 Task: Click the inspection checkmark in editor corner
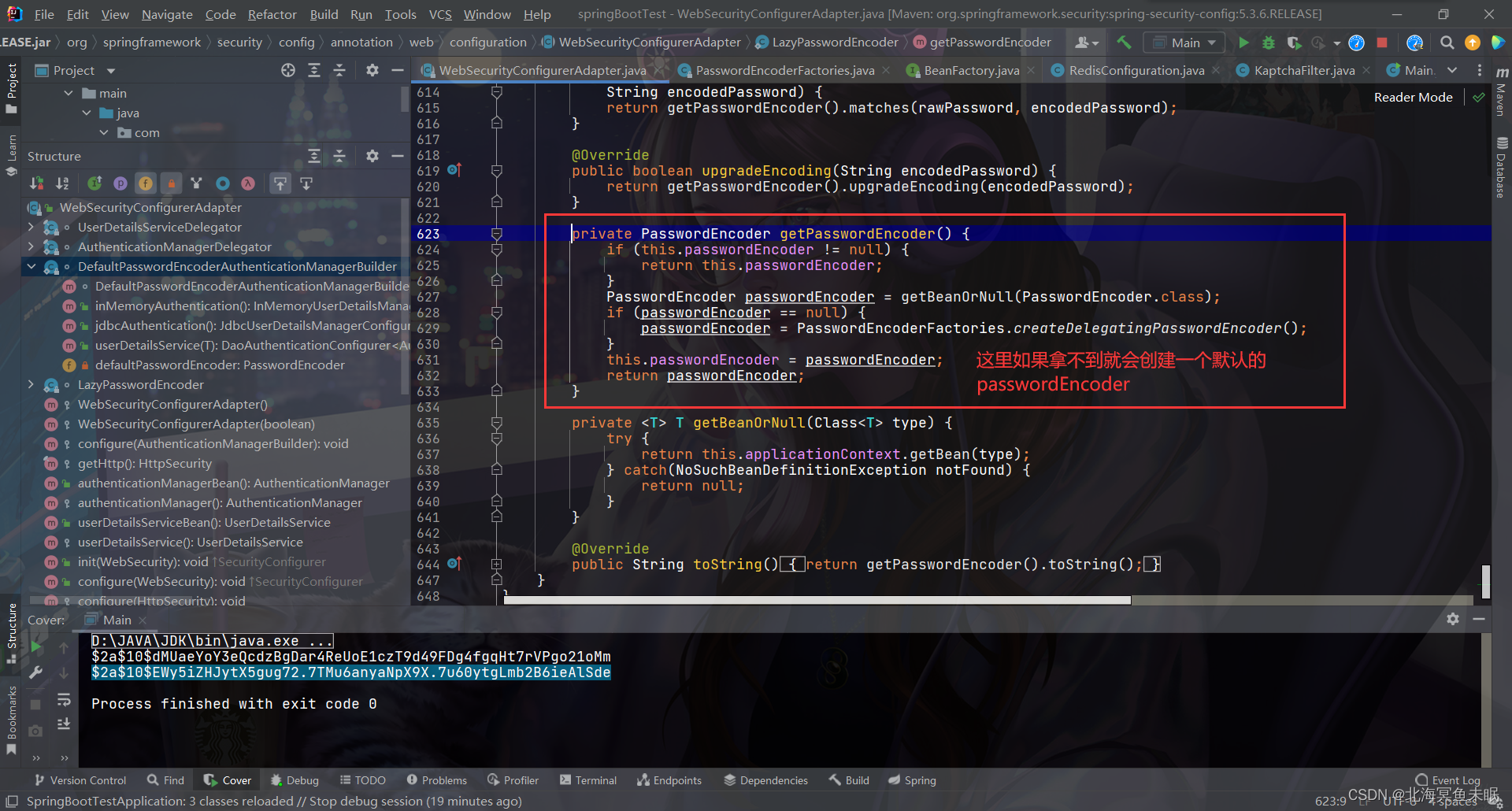[1479, 98]
